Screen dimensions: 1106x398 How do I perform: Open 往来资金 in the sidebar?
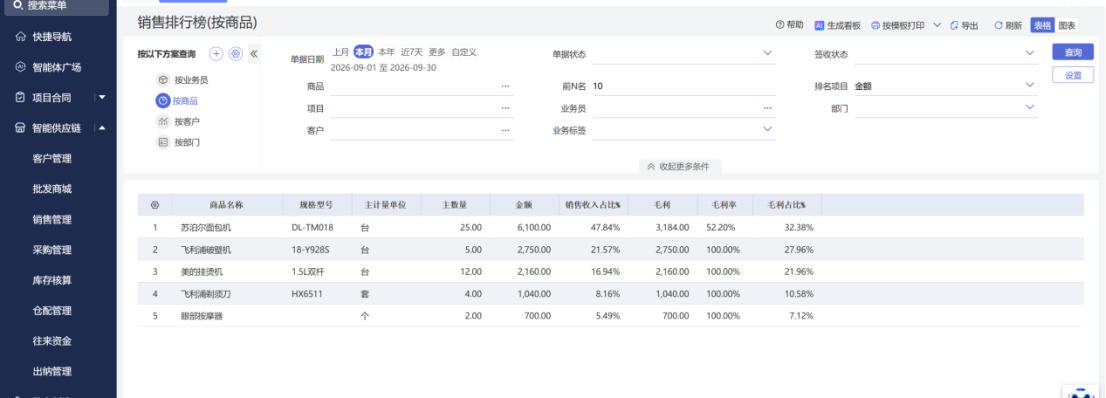click(x=52, y=341)
